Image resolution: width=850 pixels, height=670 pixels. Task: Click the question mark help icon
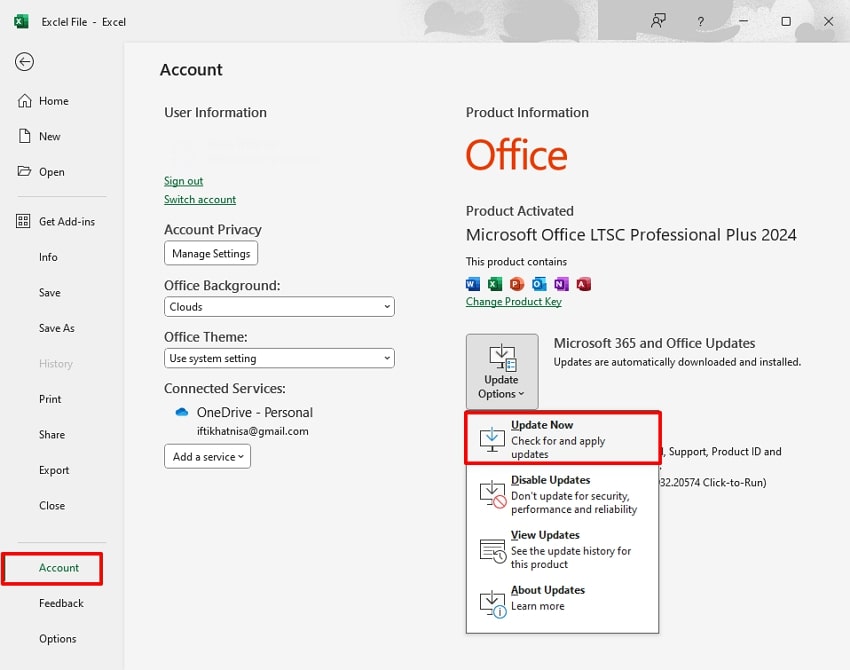click(x=700, y=22)
